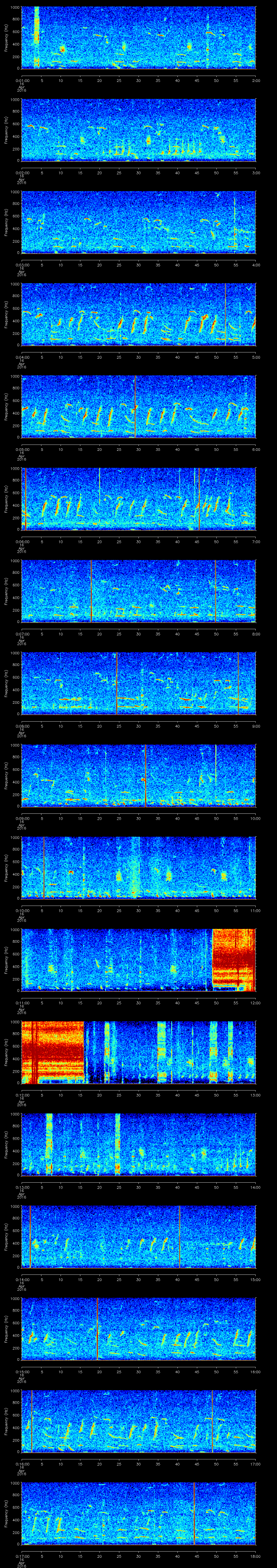
Task: Click the '3:00' end time label
Action: pyautogui.click(x=256, y=173)
